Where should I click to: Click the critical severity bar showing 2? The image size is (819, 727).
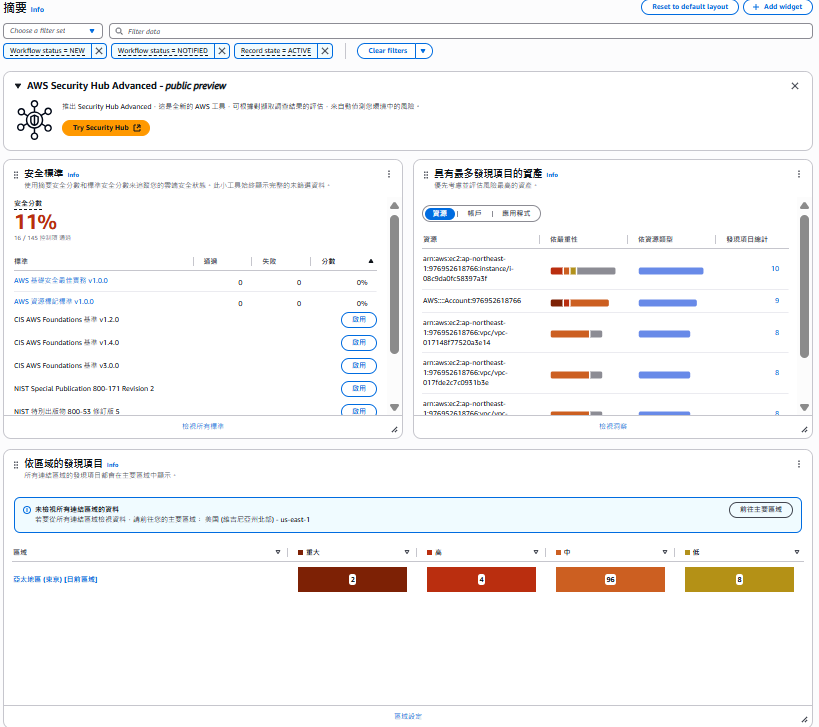[353, 580]
